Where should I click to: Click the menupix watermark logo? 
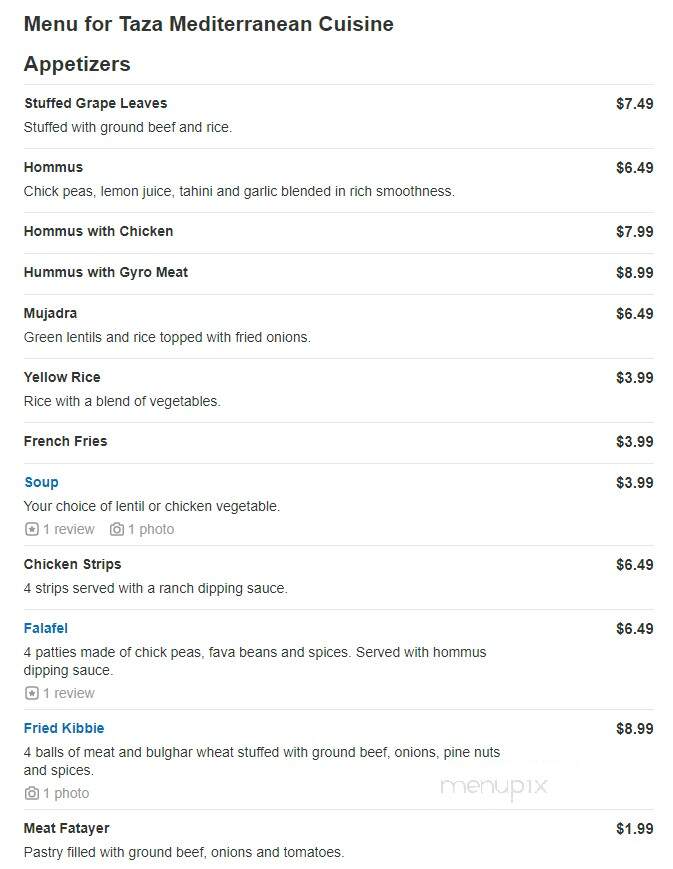(x=493, y=786)
